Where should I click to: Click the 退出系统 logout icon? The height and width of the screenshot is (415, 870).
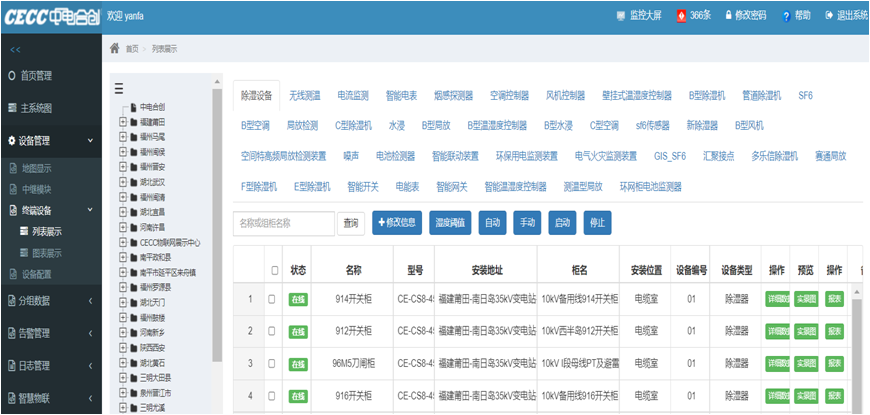(x=830, y=15)
